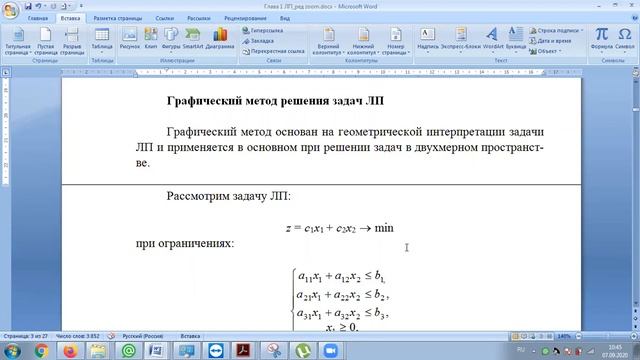Viewport: 640px width, 360px height.
Task: Insert a Рисунок (picture) from file
Action: [130, 39]
